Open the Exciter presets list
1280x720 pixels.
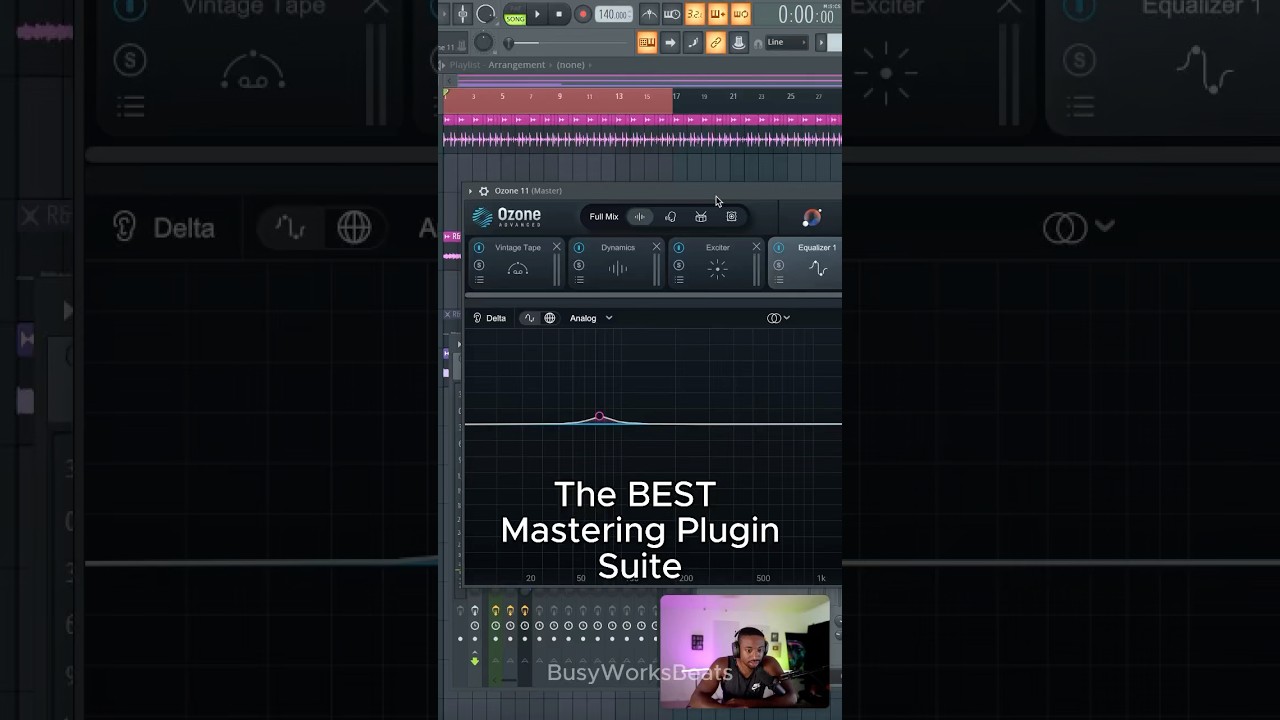click(x=679, y=280)
